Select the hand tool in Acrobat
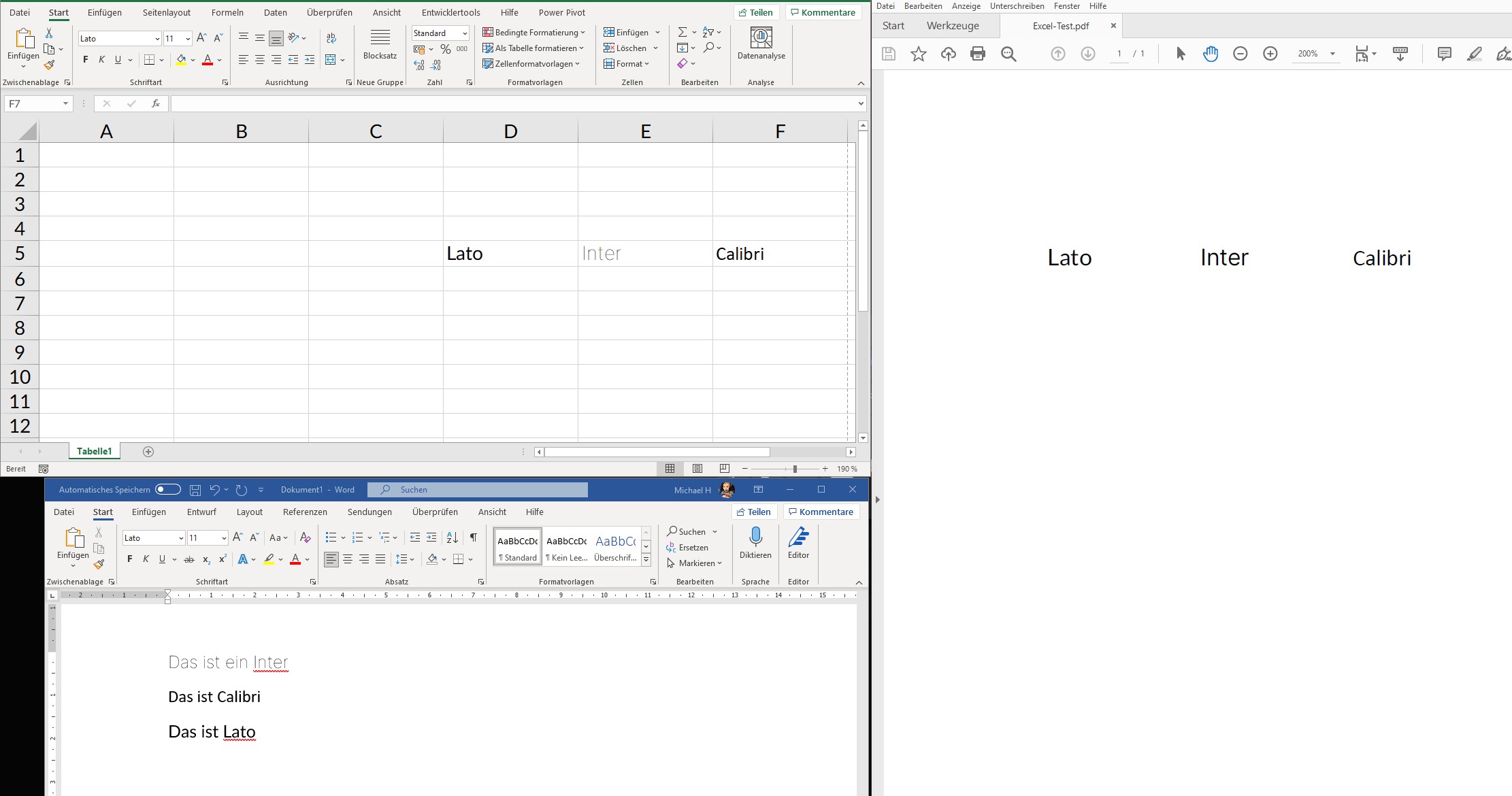The width and height of the screenshot is (1512, 796). [1211, 54]
